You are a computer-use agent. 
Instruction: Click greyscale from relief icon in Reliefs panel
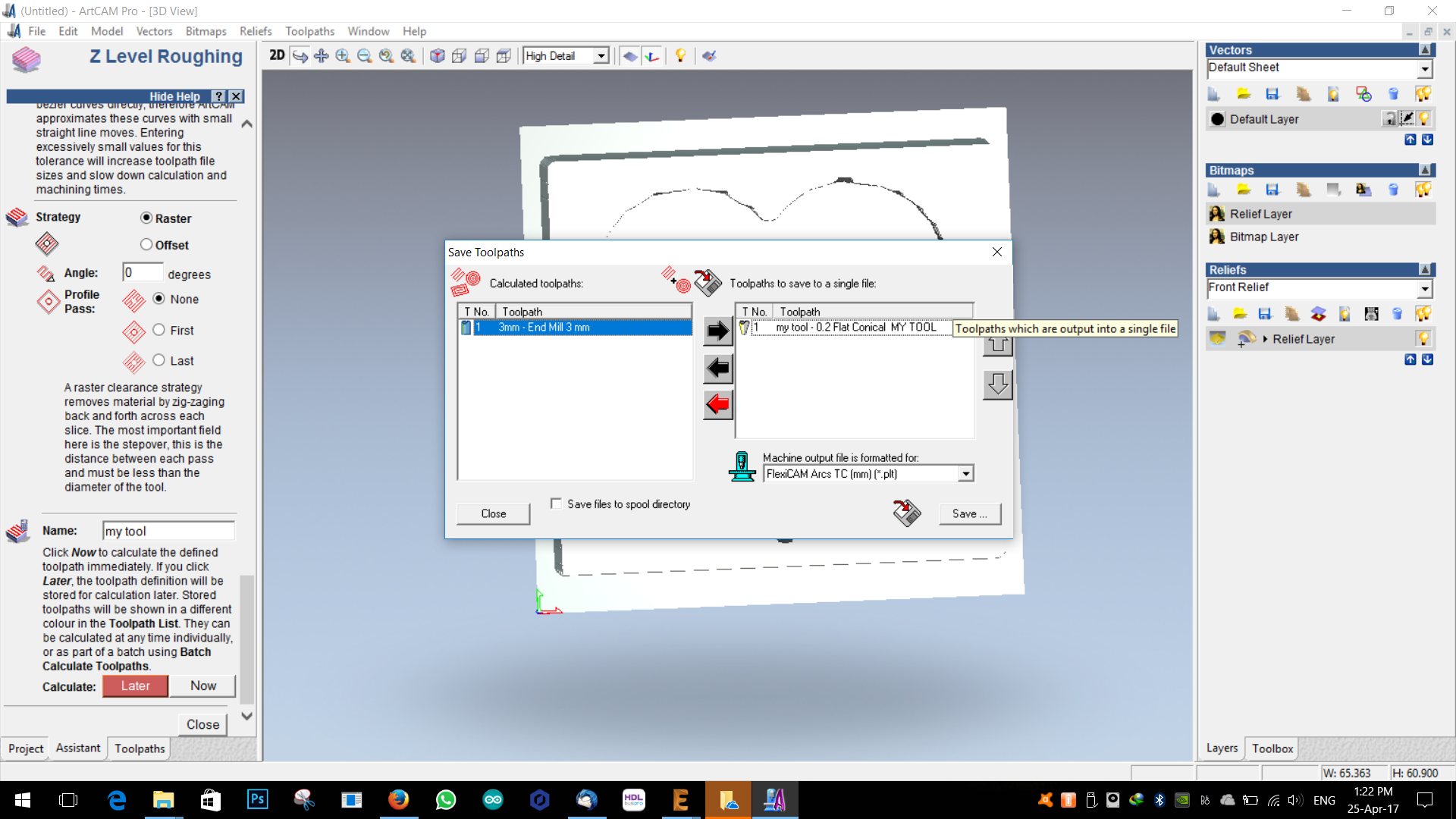[x=1371, y=314]
